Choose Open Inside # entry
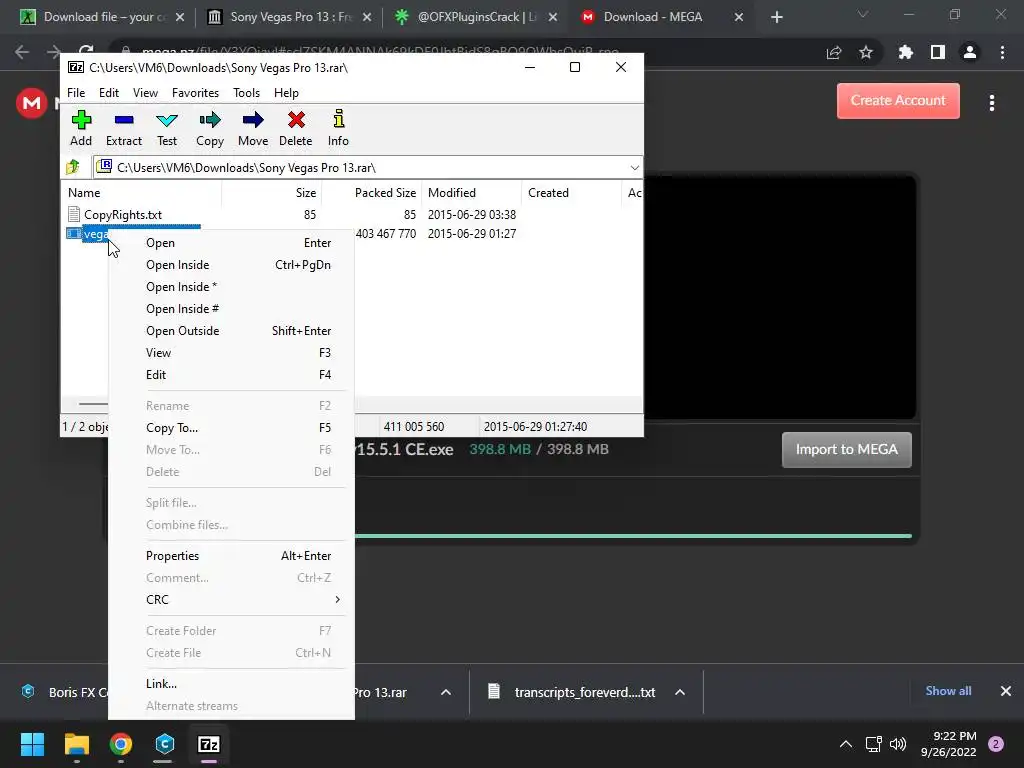The image size is (1024, 768). tap(231, 309)
